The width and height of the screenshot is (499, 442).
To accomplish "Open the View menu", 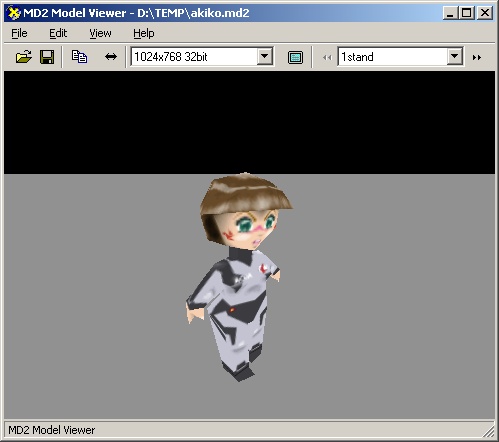I will [100, 33].
